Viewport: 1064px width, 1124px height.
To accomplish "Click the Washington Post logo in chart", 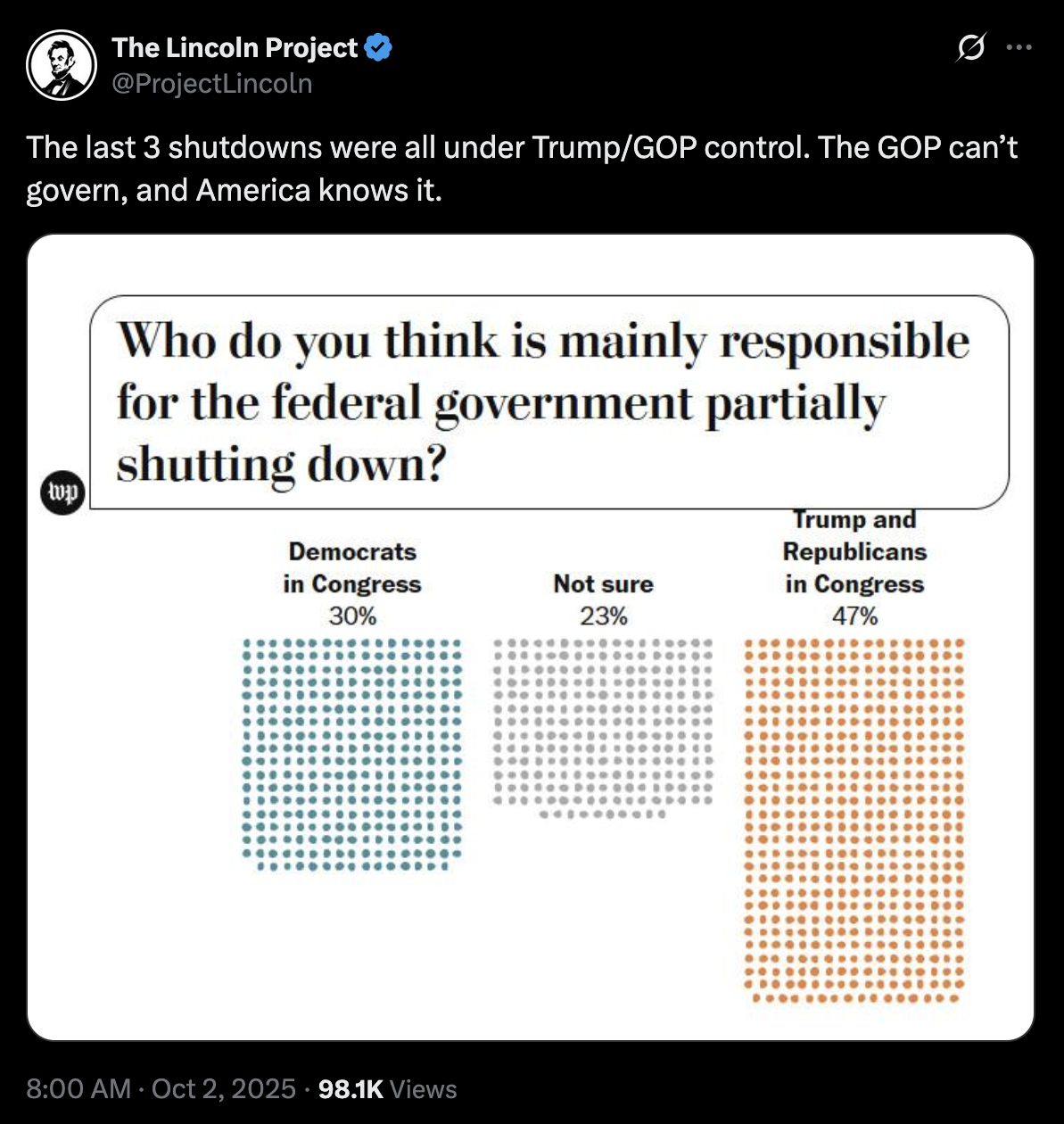I will 62,492.
